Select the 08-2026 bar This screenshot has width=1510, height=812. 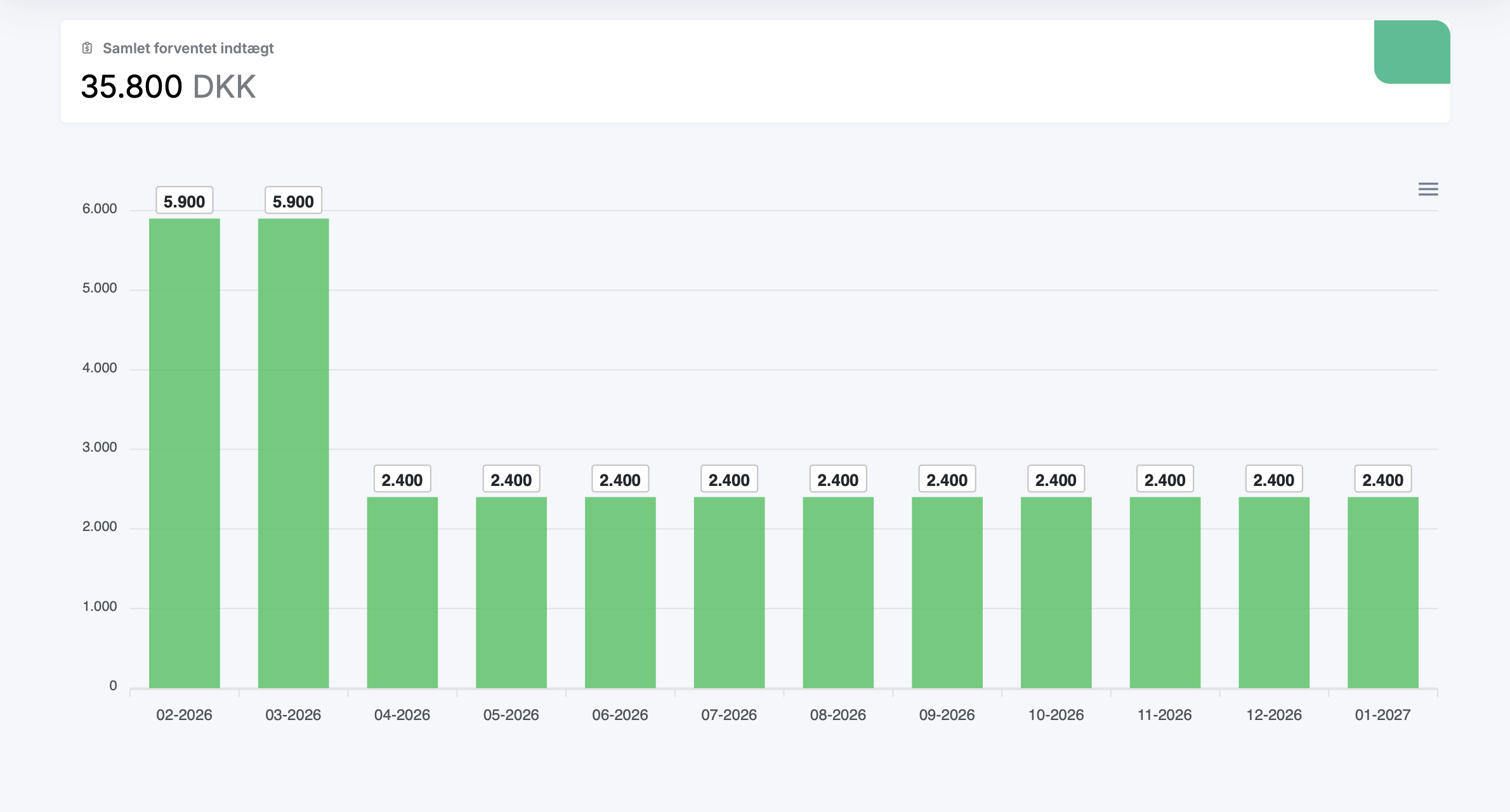pos(838,592)
